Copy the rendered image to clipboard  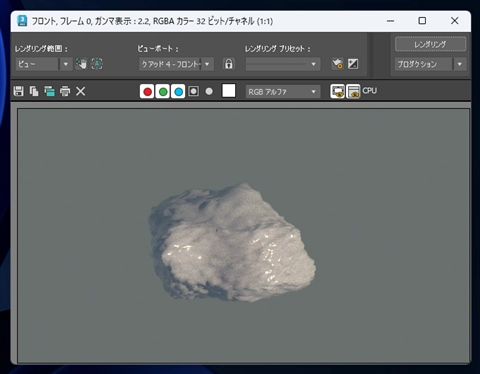(x=34, y=91)
